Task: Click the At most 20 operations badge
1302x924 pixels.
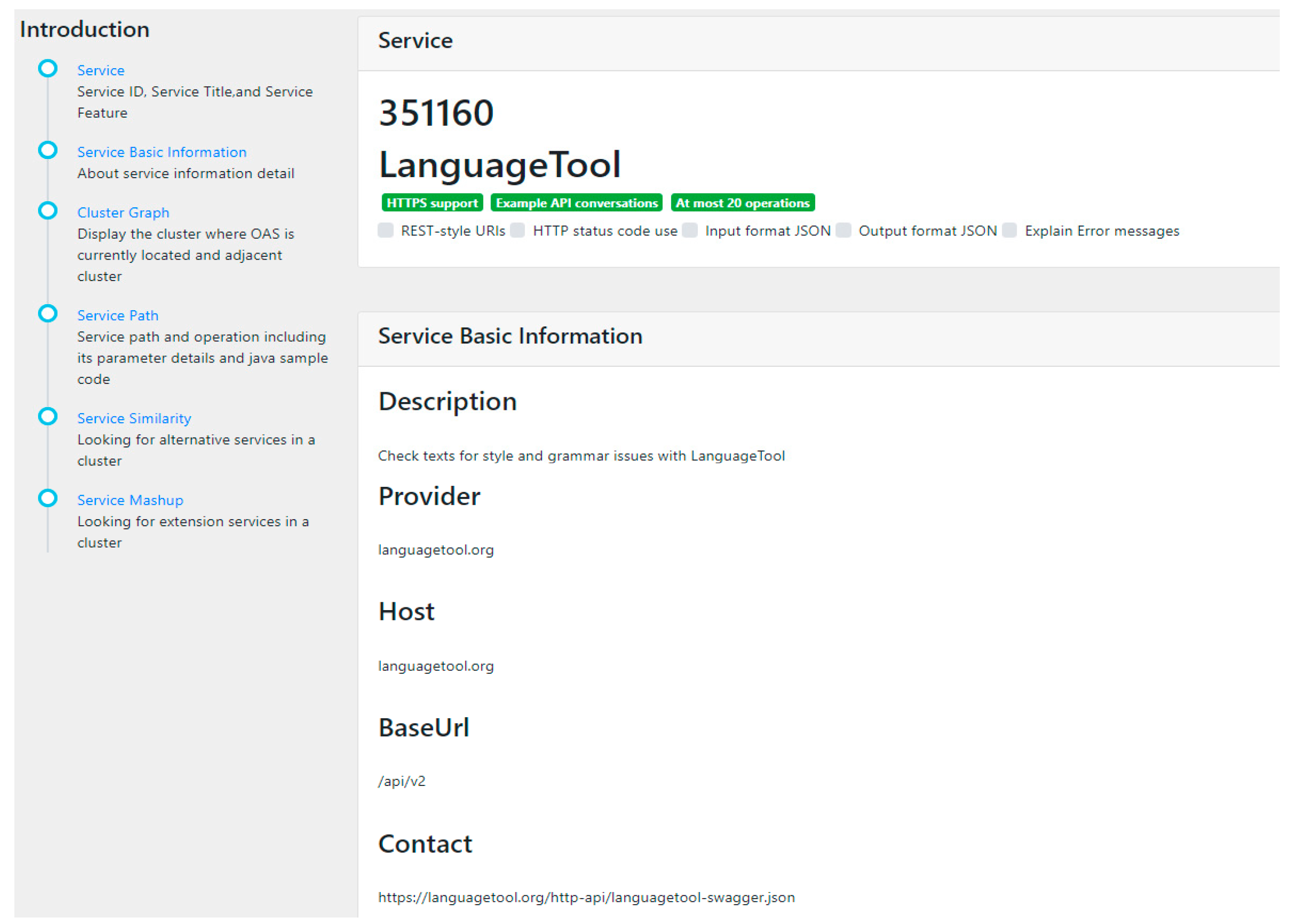Action: [743, 203]
